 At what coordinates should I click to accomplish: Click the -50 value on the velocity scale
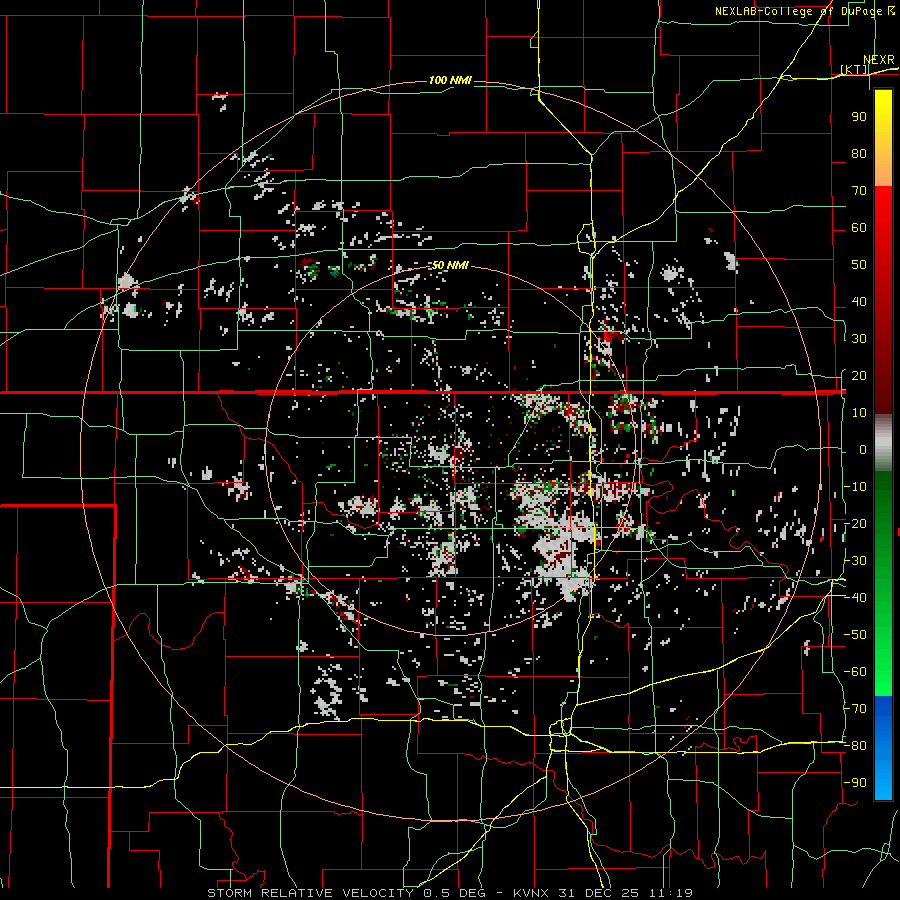pyautogui.click(x=855, y=635)
